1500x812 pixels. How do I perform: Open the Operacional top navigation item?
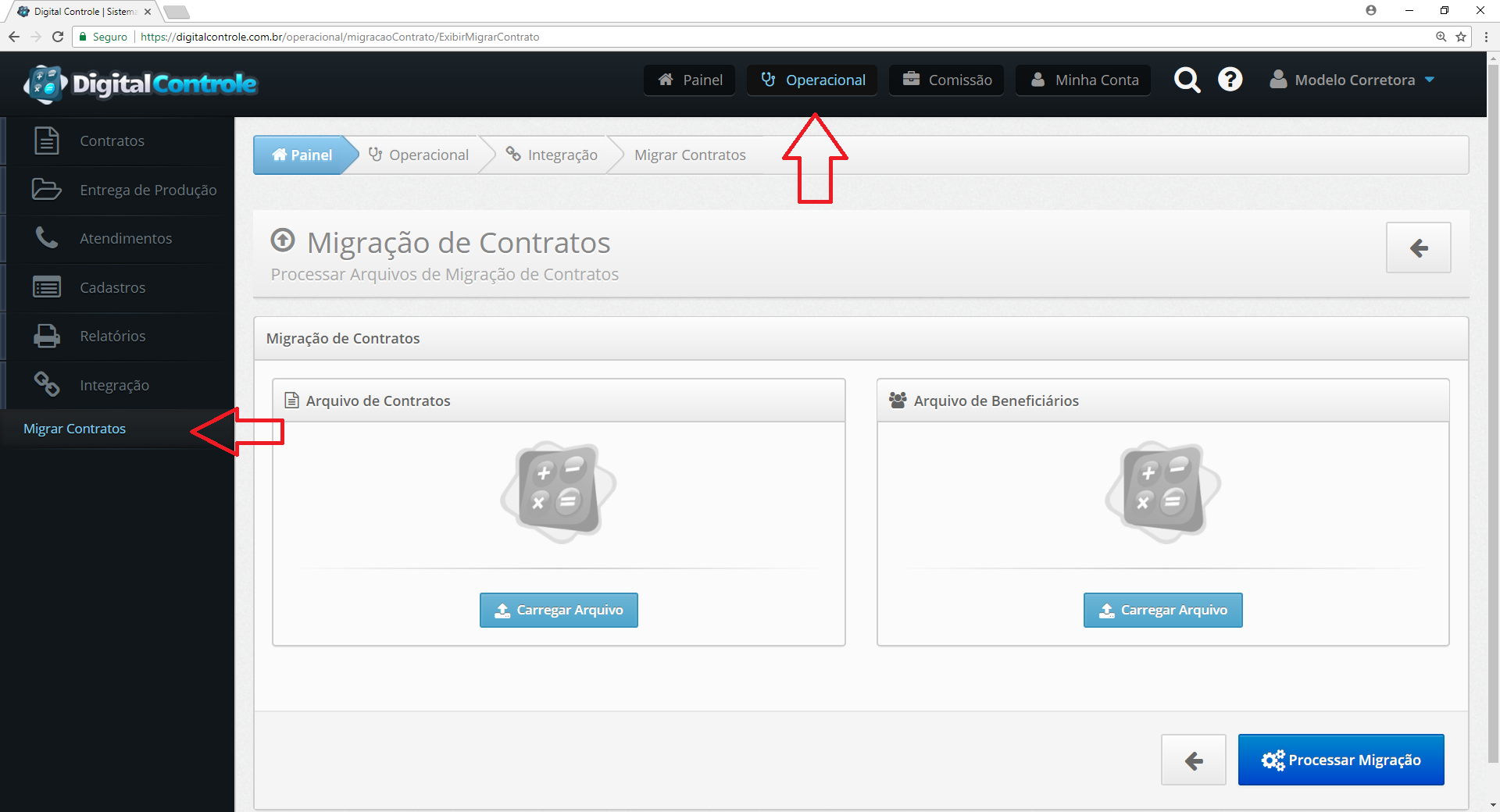812,80
